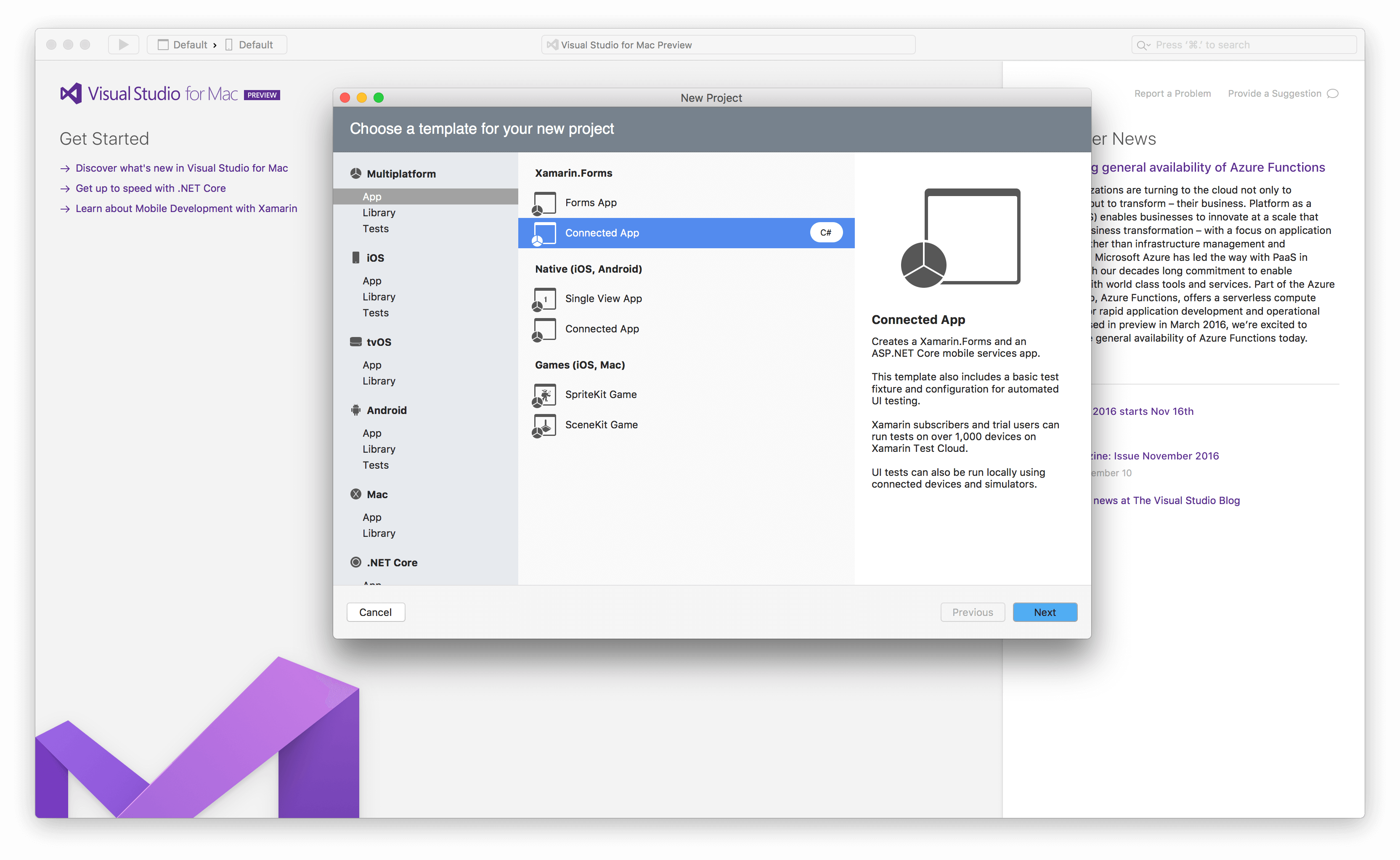
Task: Select the Single View App icon
Action: 543,297
